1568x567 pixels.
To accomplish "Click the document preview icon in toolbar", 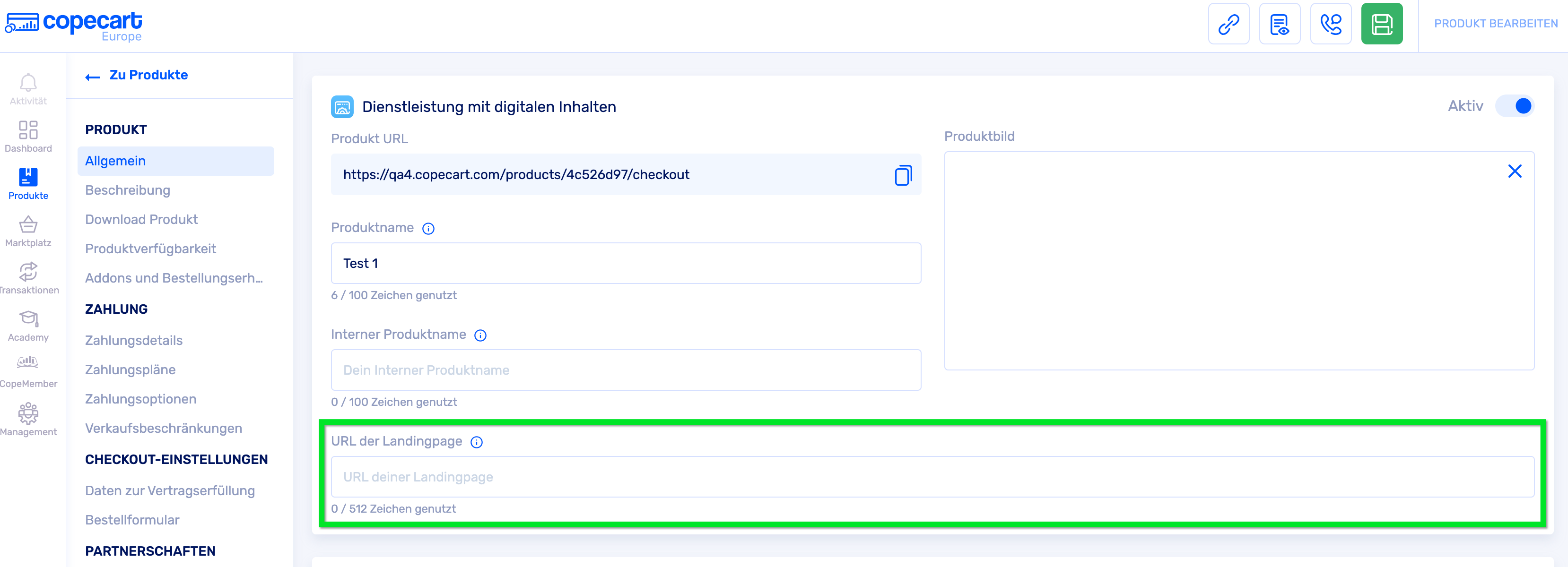I will [x=1279, y=25].
